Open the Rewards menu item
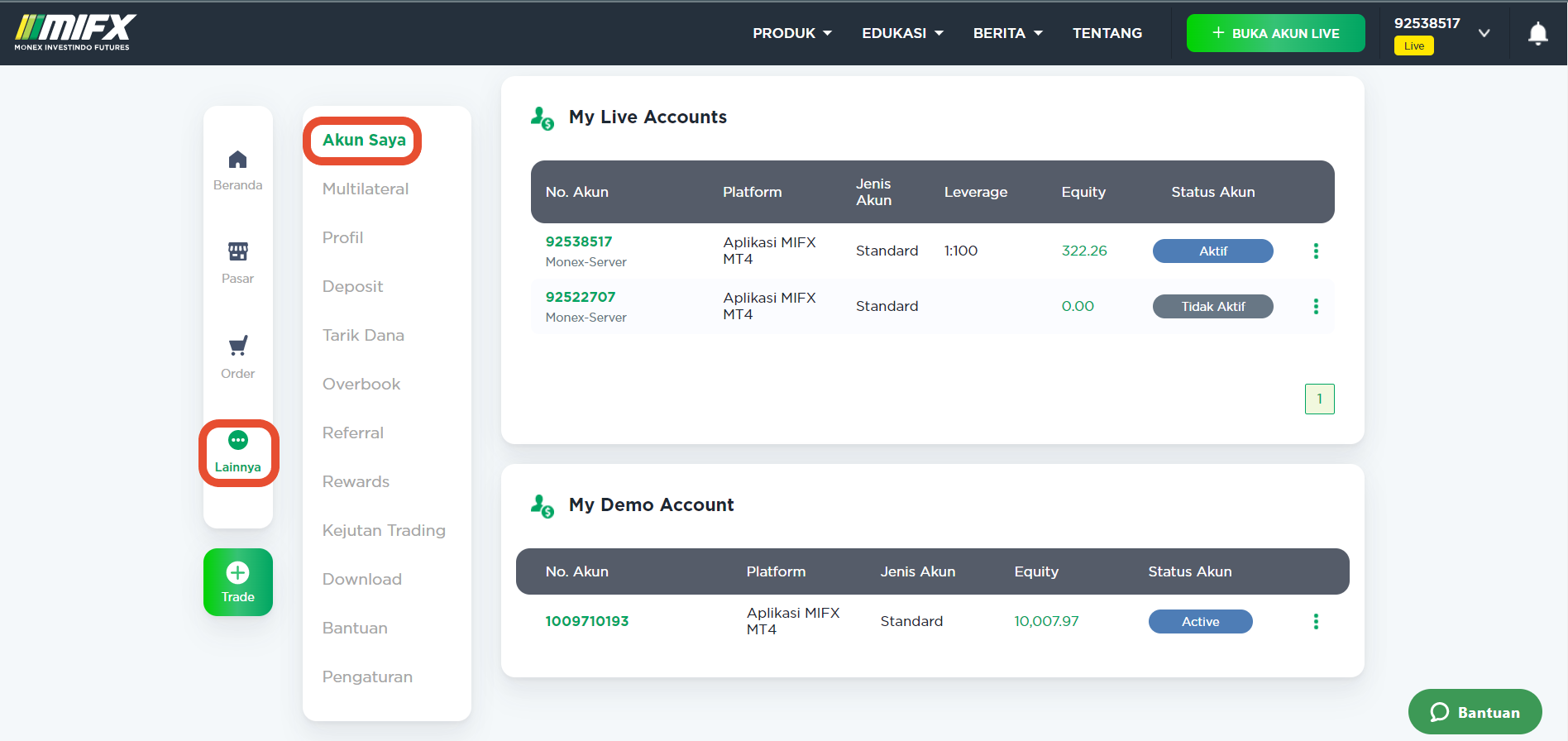 click(356, 481)
